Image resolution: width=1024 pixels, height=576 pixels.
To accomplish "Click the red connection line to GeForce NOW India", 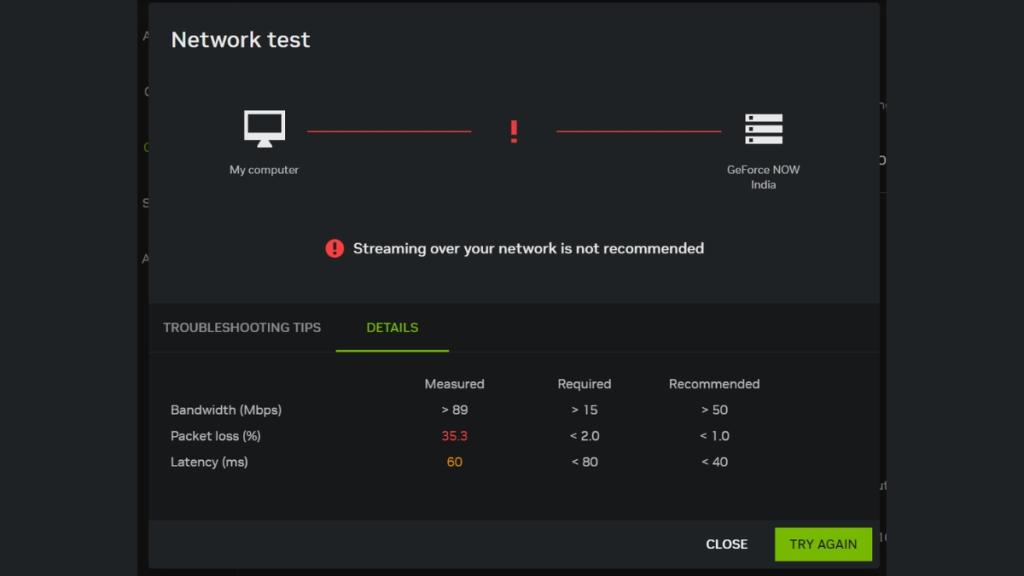I will pyautogui.click(x=640, y=128).
